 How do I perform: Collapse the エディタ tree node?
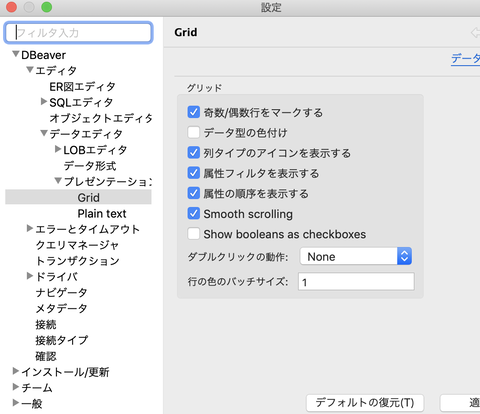point(30,70)
